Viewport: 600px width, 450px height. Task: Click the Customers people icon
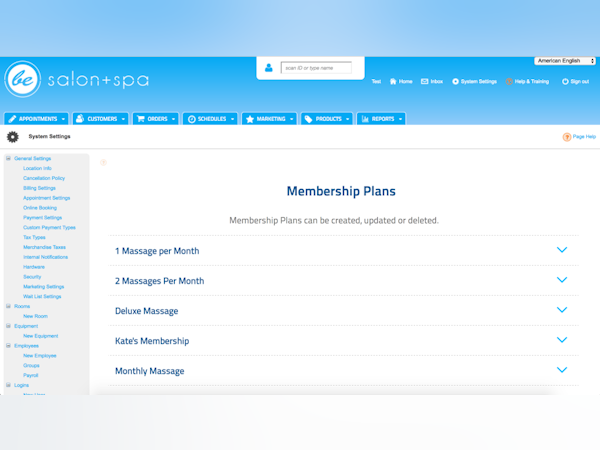(x=80, y=119)
